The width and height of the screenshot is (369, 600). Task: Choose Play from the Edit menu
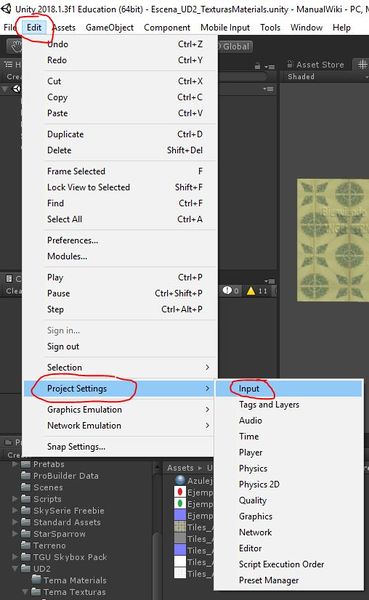(121, 277)
